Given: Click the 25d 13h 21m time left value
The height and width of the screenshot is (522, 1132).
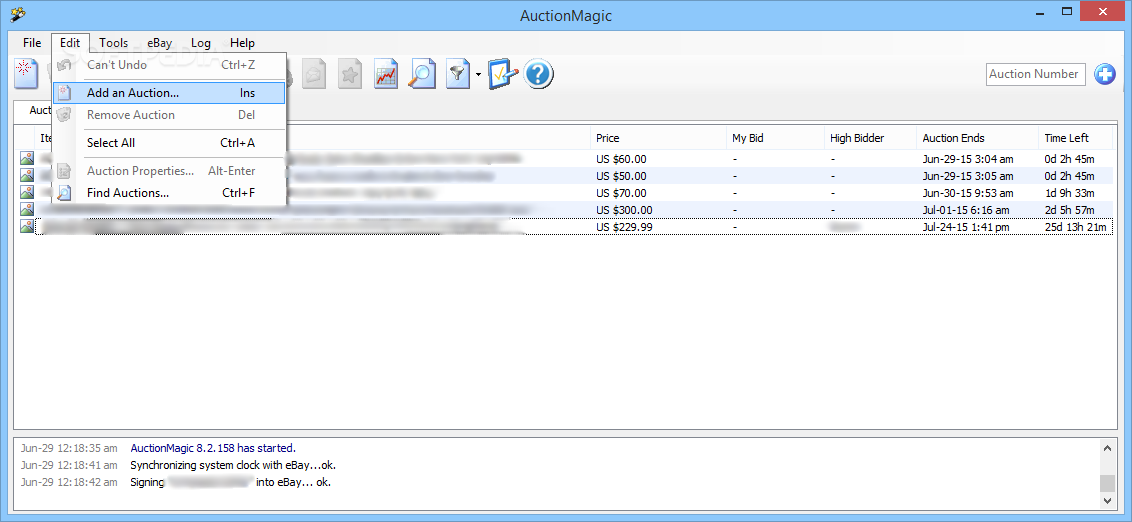Looking at the screenshot, I should pos(1075,227).
